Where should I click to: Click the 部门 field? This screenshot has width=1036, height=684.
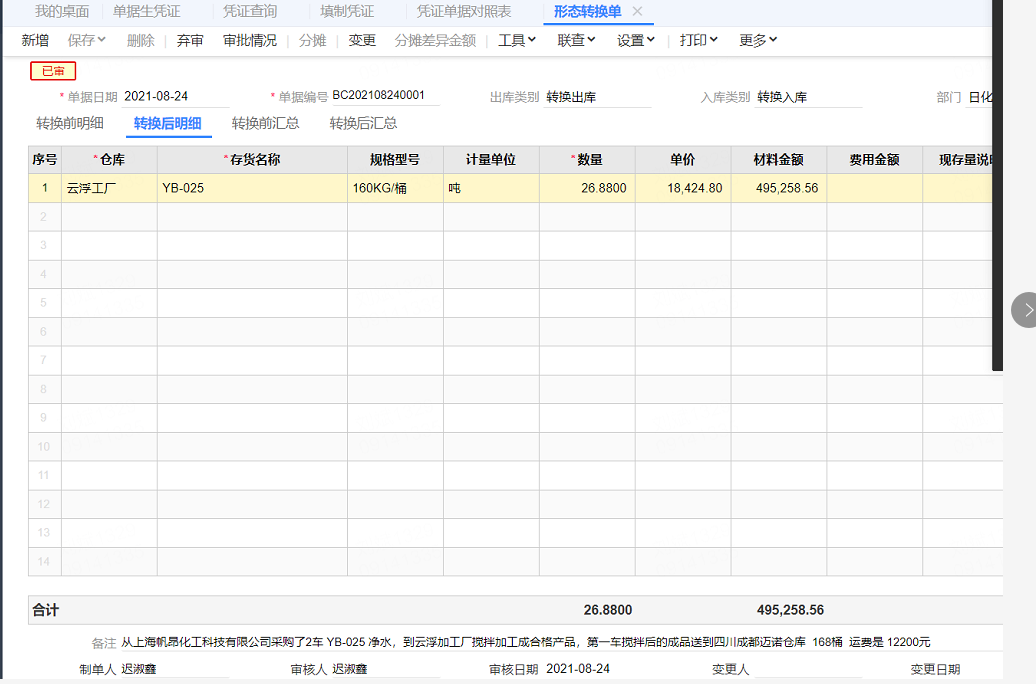pos(980,97)
